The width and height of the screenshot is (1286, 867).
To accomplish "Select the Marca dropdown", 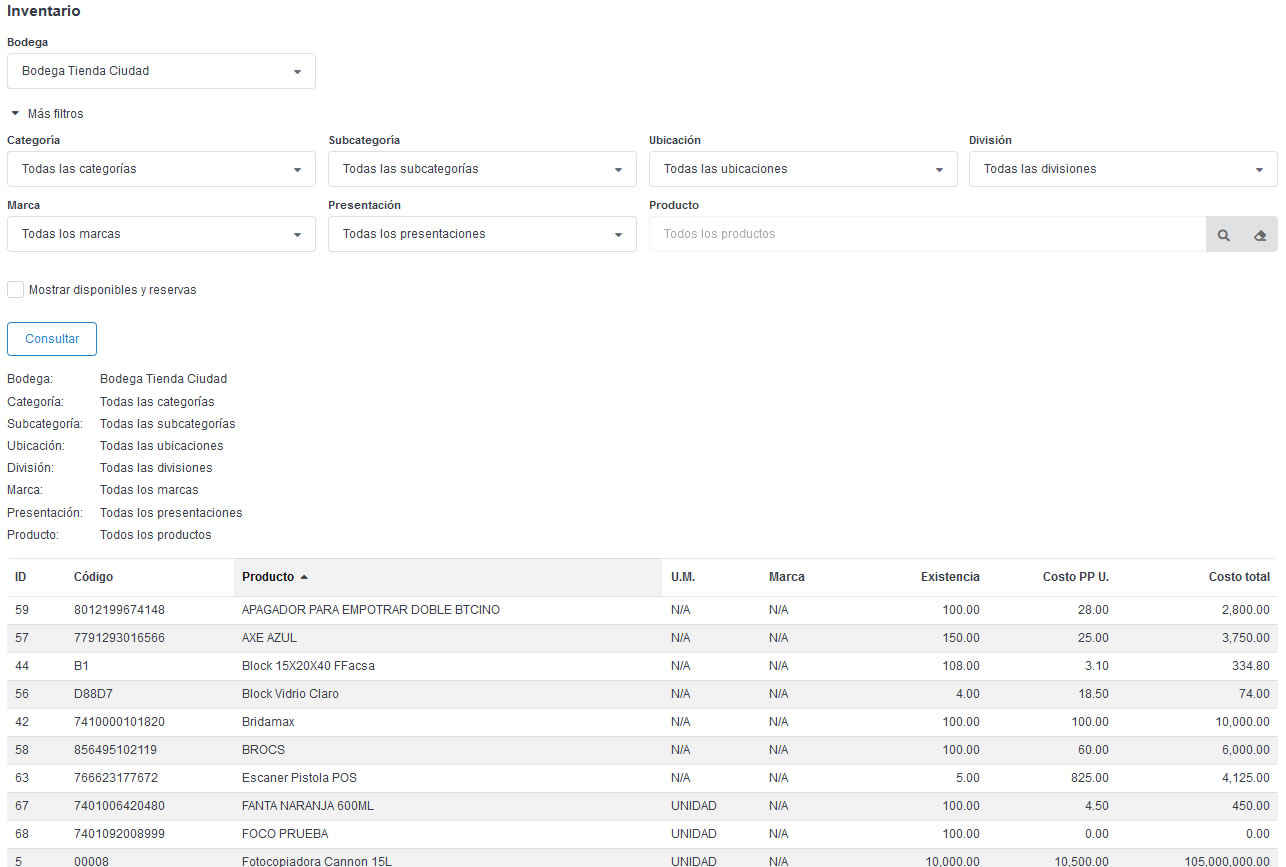I will pyautogui.click(x=161, y=234).
